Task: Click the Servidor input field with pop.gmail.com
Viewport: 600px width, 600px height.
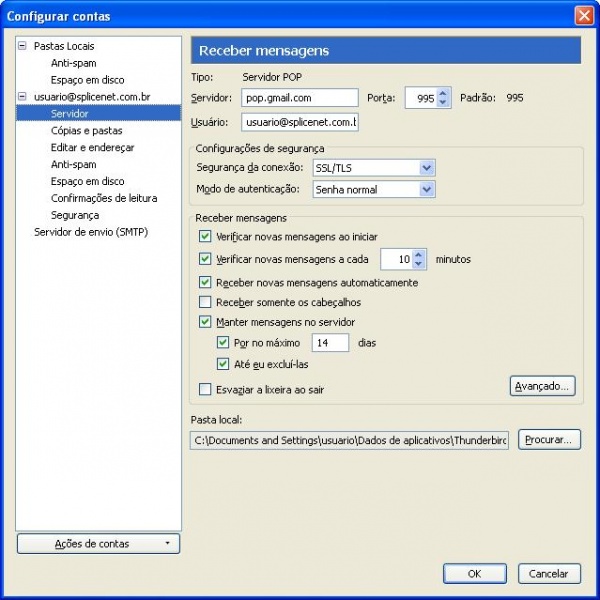Action: 300,98
